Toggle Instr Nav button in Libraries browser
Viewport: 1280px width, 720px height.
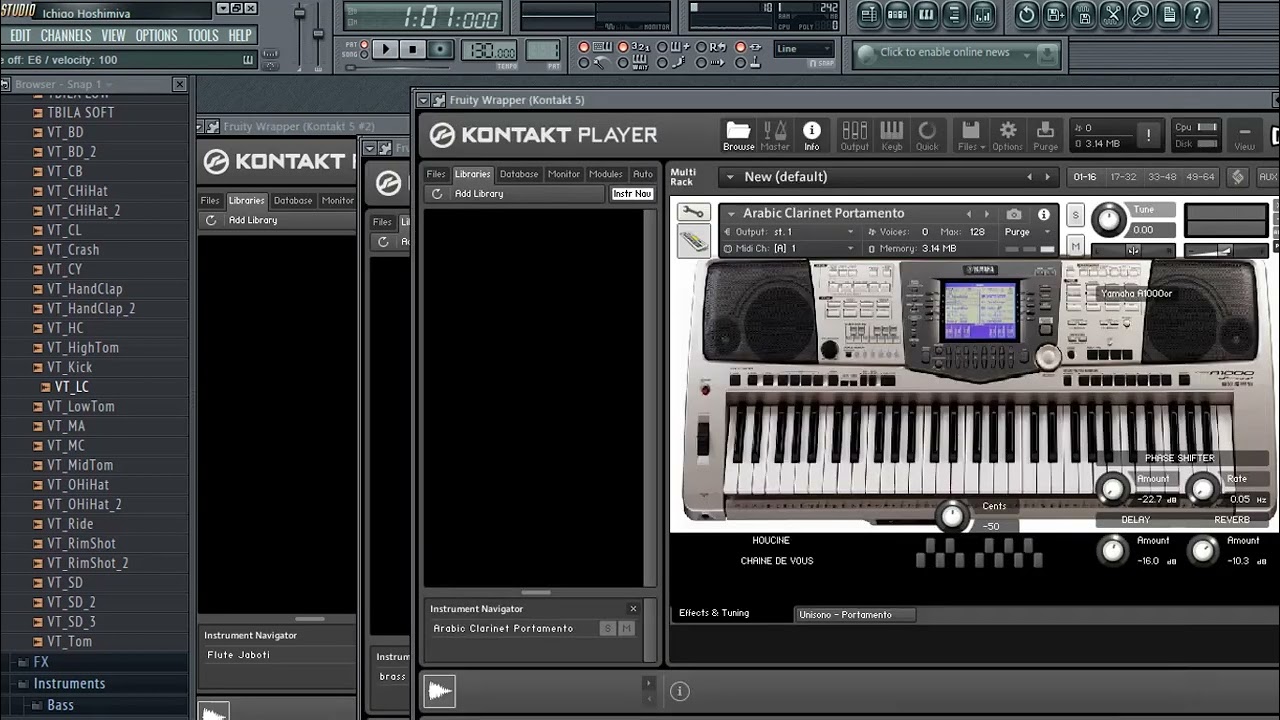(632, 194)
